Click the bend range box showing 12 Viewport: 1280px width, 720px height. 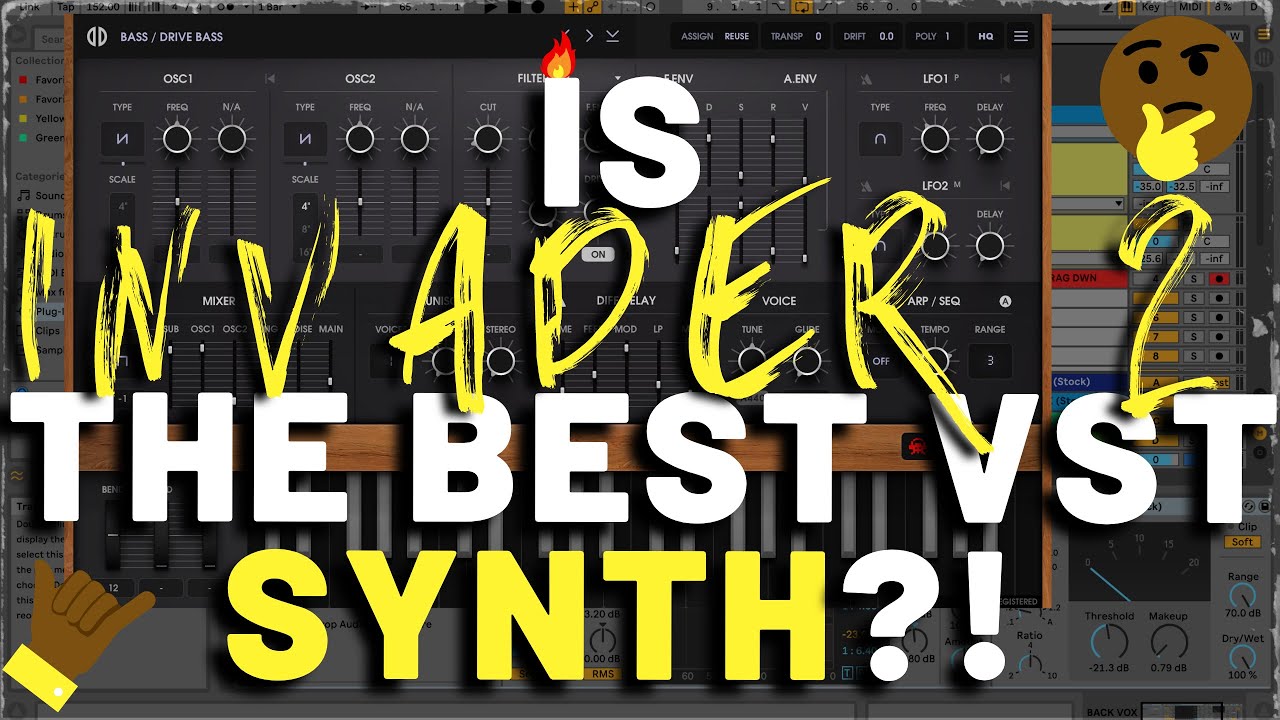pyautogui.click(x=114, y=588)
